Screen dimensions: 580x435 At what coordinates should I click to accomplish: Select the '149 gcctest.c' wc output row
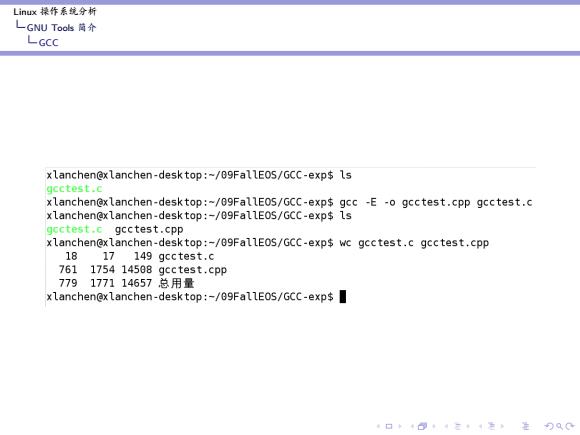[x=139, y=256]
